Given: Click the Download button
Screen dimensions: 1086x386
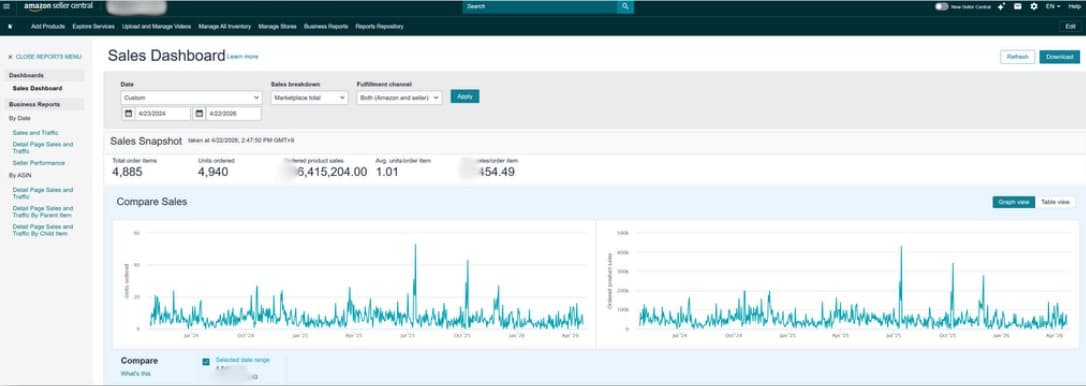Looking at the screenshot, I should [1059, 57].
